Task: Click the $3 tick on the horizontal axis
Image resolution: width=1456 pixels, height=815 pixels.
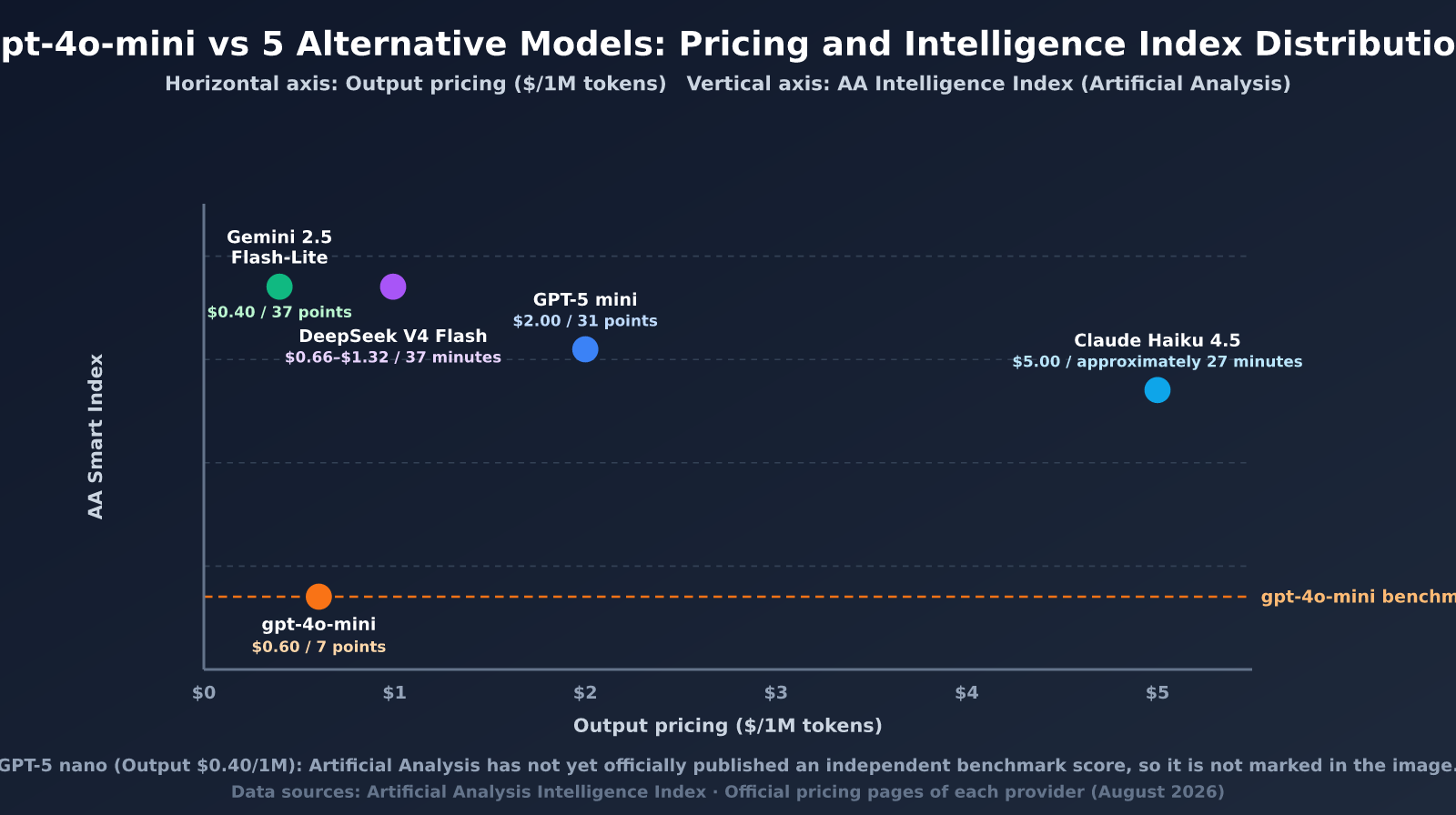Action: coord(775,693)
